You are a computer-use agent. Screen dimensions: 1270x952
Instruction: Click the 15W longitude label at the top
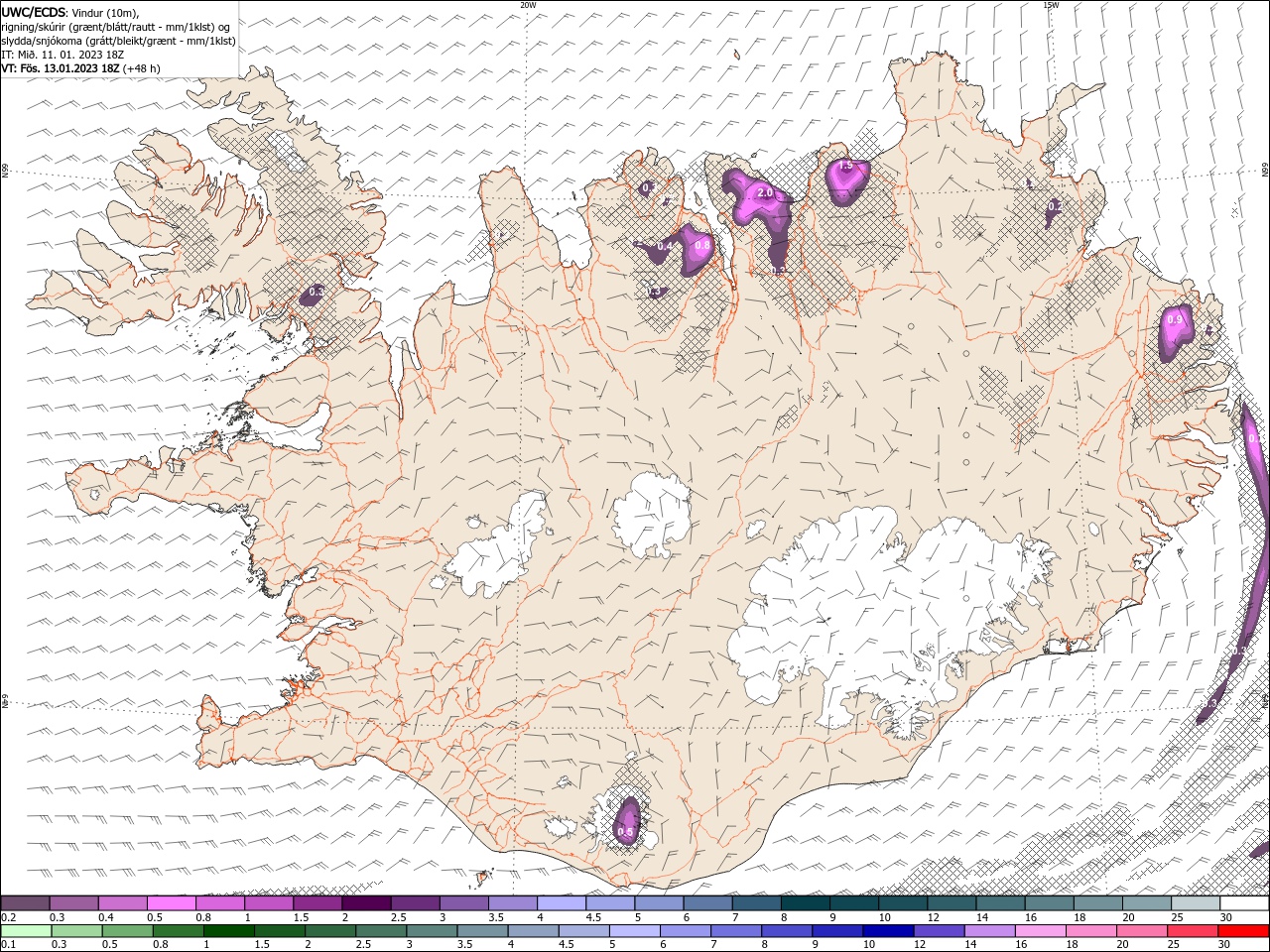(x=1051, y=5)
